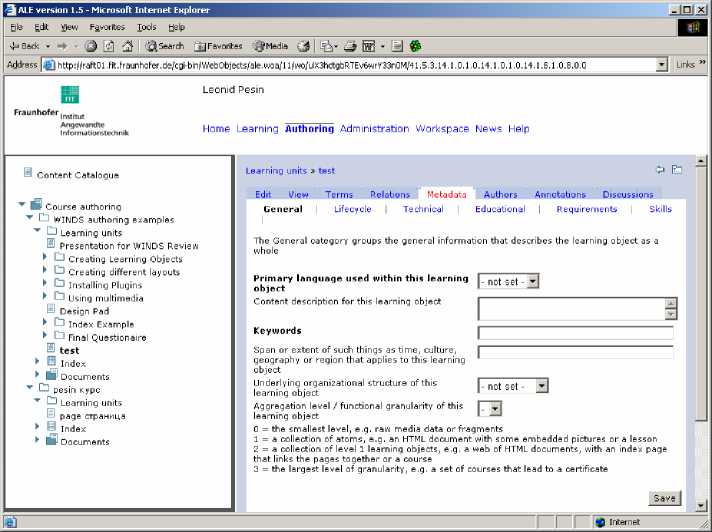Click the Fraunhofer FIT logo
Viewport: 712px width, 532px height.
click(69, 95)
